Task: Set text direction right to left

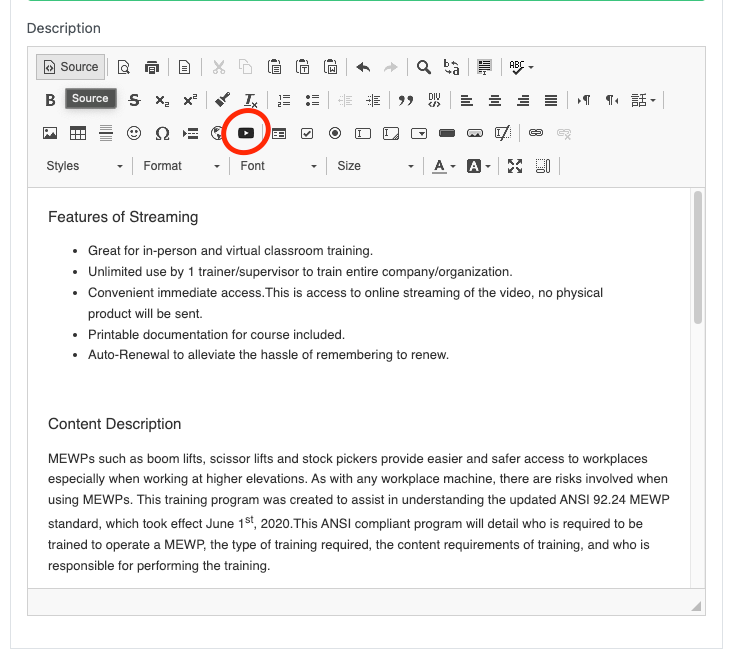Action: click(x=612, y=100)
